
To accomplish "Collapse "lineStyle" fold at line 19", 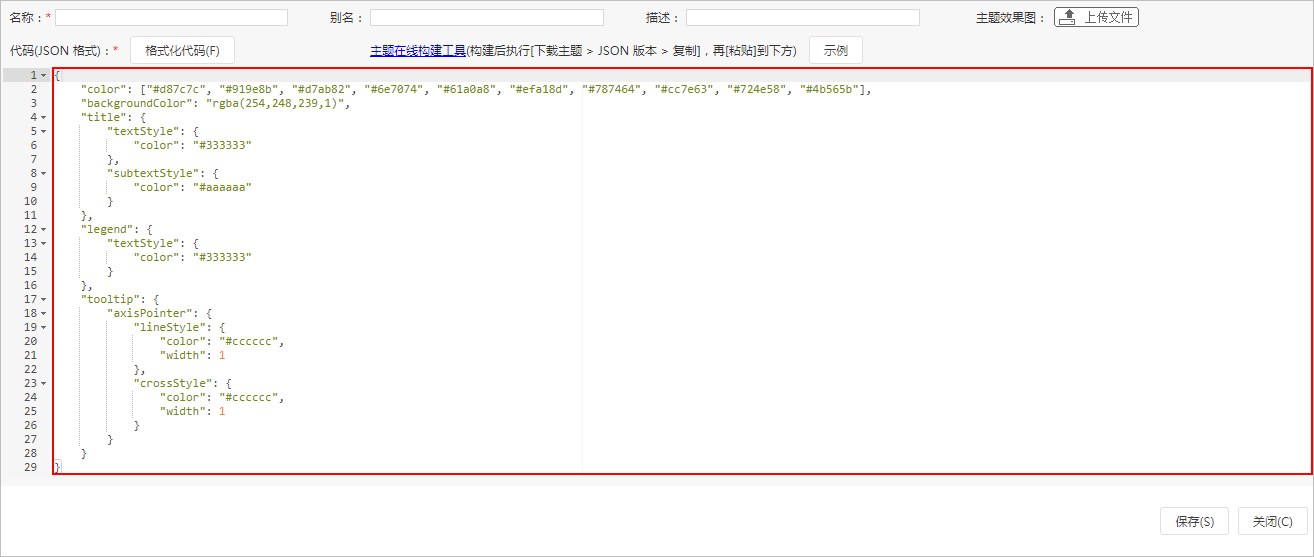I will (x=44, y=327).
